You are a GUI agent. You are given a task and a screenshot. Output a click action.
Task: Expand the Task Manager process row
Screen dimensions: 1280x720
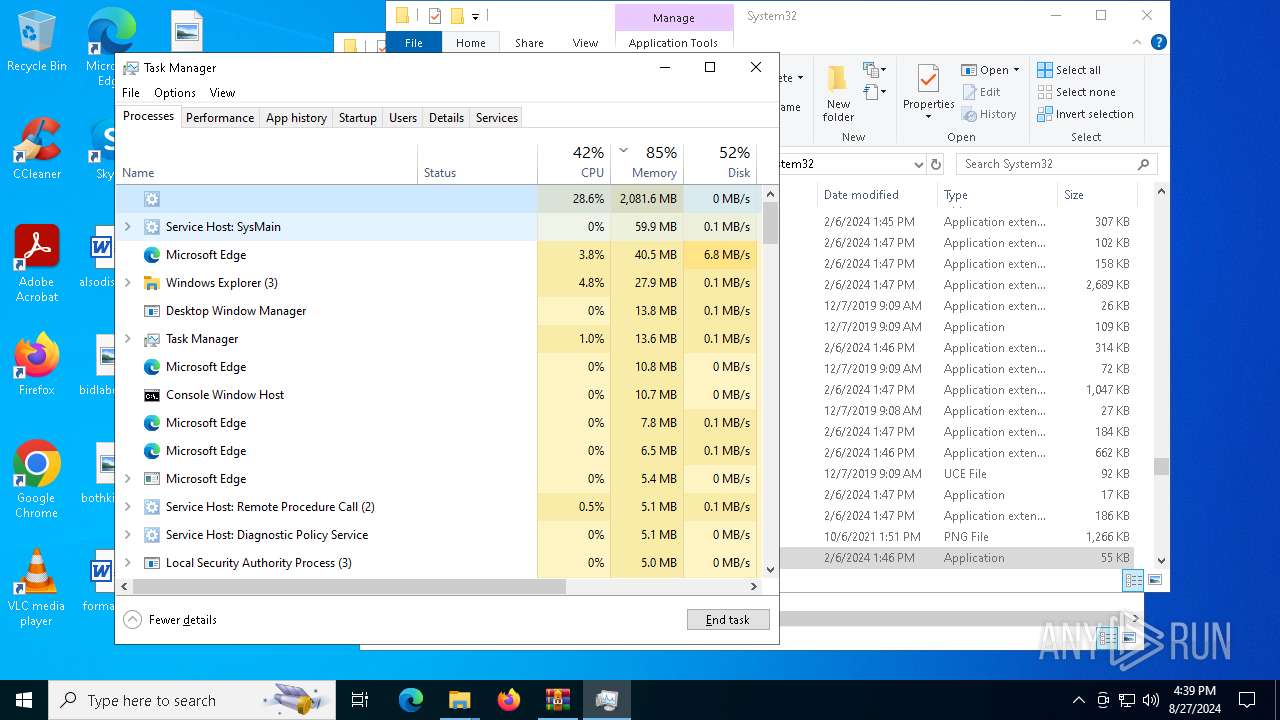click(x=127, y=339)
